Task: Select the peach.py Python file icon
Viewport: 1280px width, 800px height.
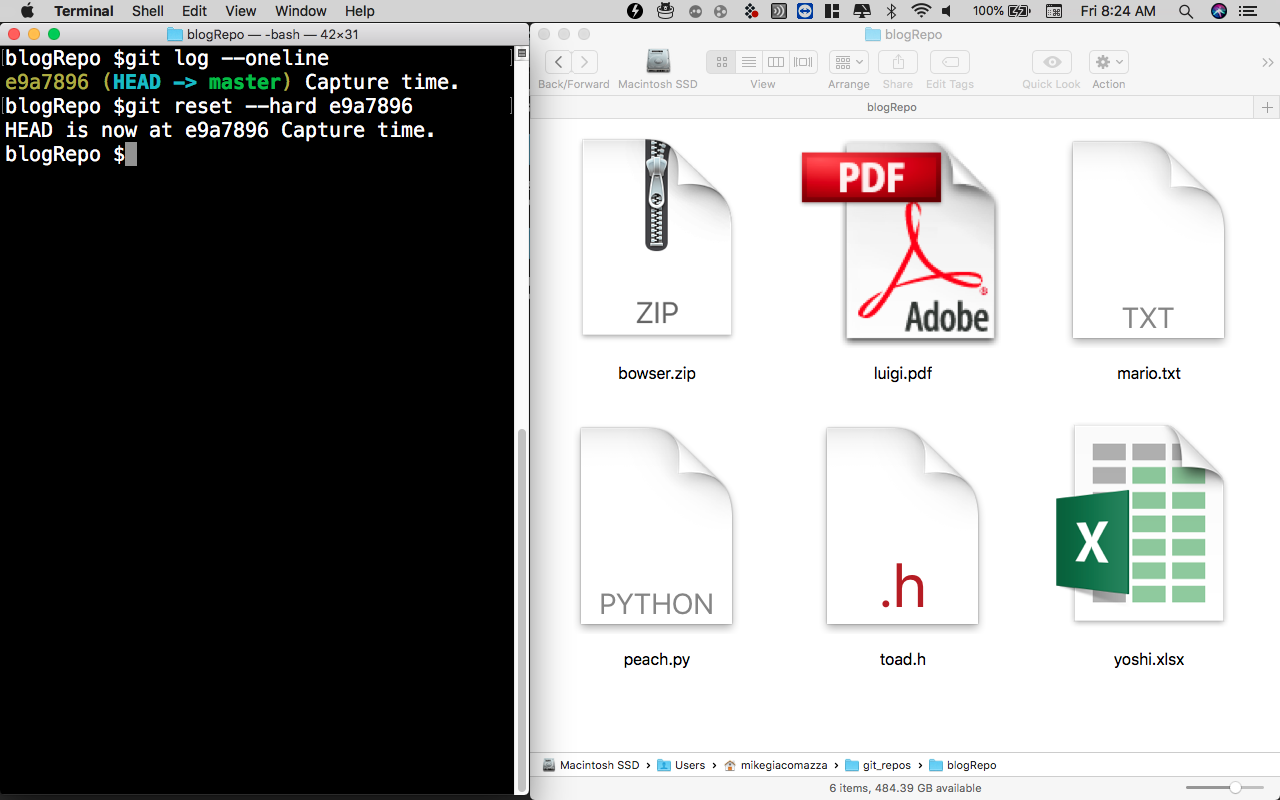Action: 656,526
